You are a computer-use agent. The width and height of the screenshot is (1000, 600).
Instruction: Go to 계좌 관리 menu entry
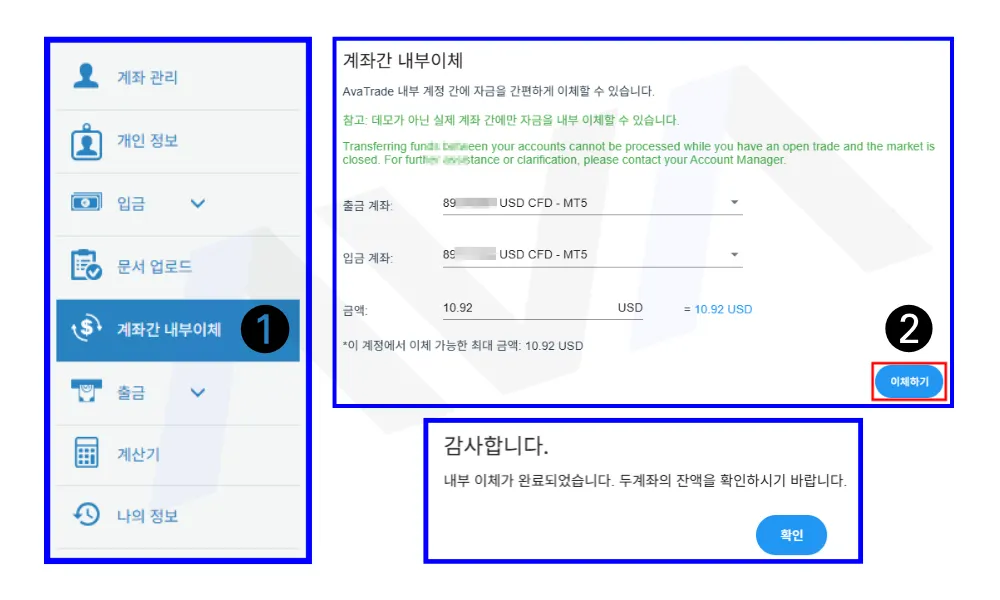178,77
